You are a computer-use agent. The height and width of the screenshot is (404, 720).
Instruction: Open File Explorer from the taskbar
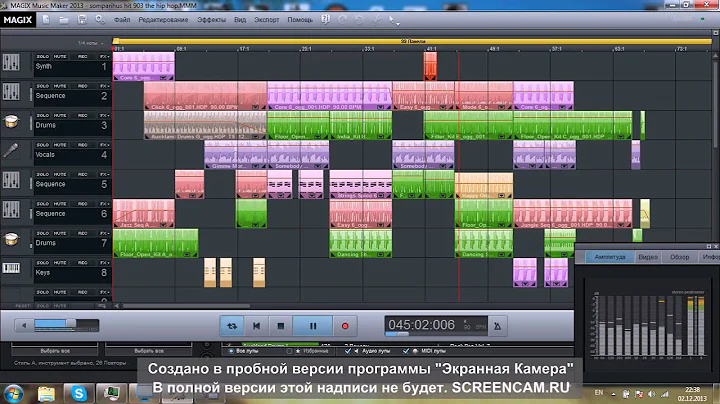46,393
